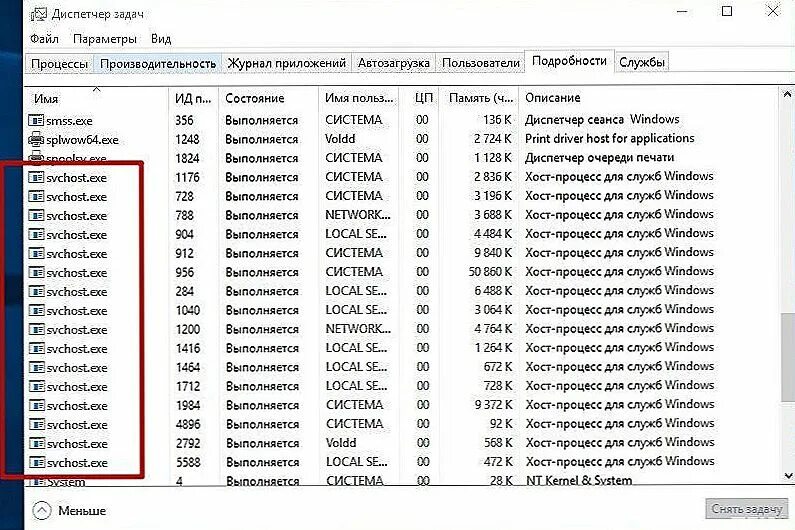The width and height of the screenshot is (795, 530).
Task: Click icon of svchost.exe with PID 1984
Action: 36,405
